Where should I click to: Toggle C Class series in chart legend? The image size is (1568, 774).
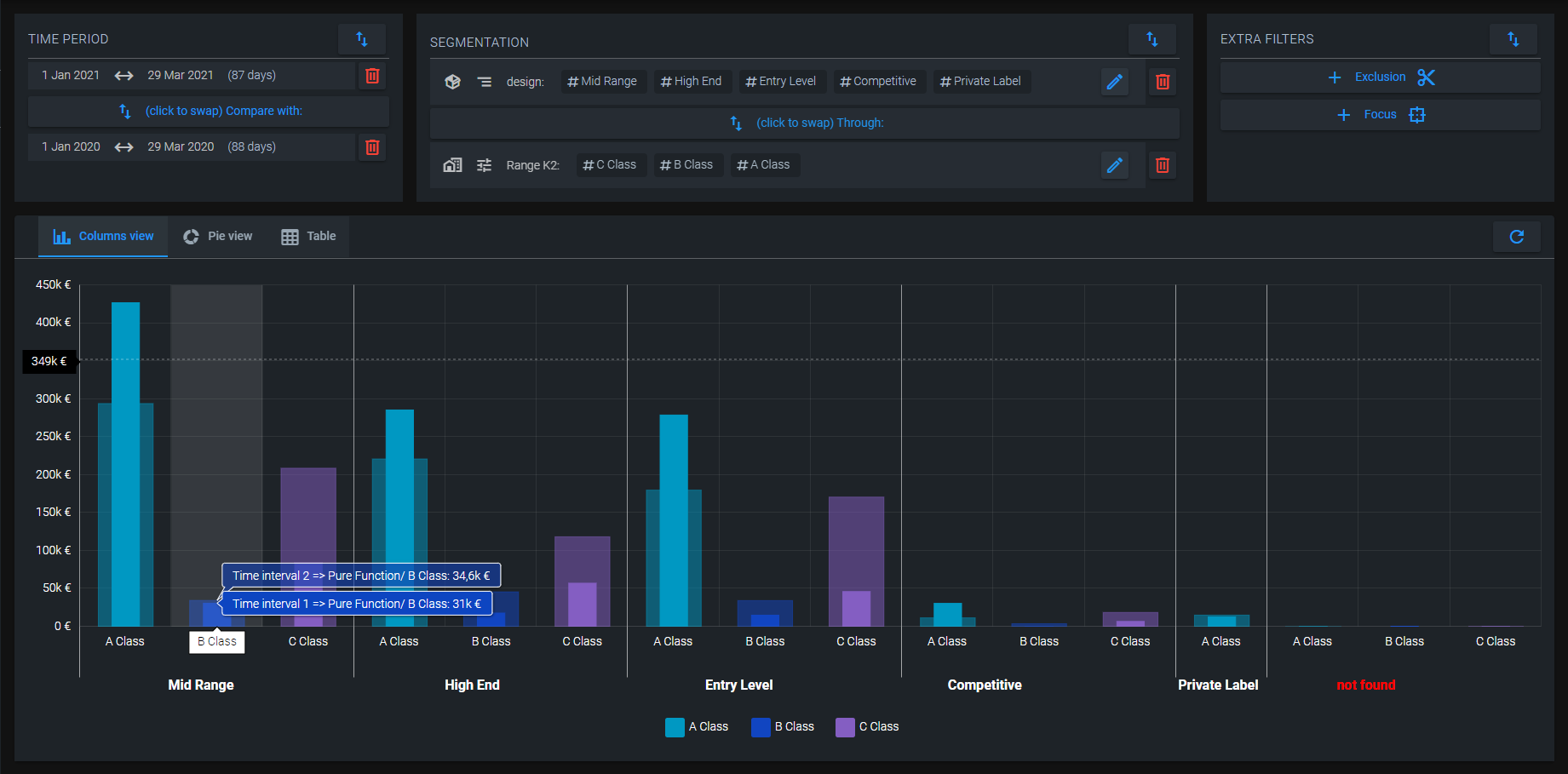868,727
